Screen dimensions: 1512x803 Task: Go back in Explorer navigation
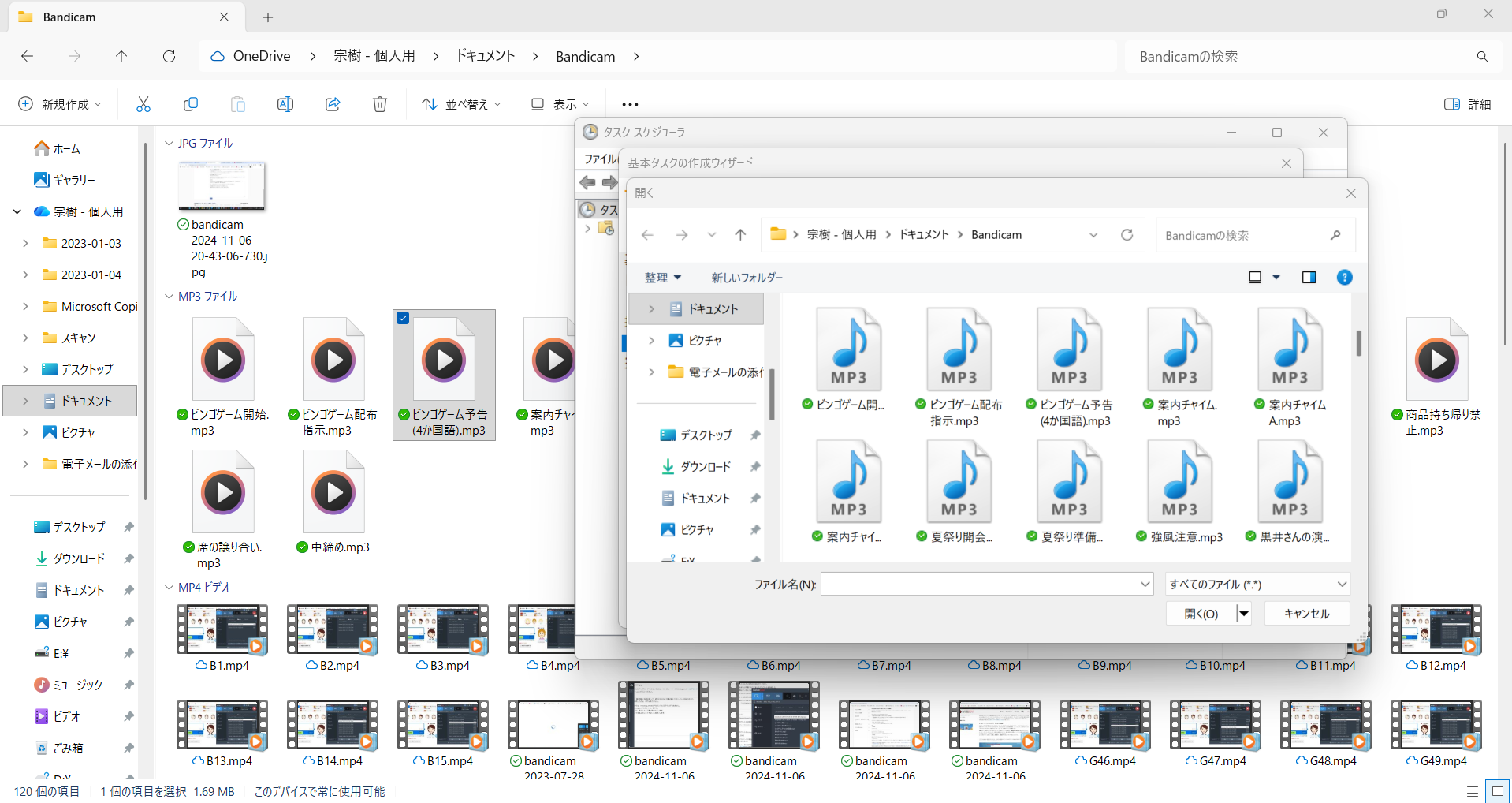(x=27, y=56)
